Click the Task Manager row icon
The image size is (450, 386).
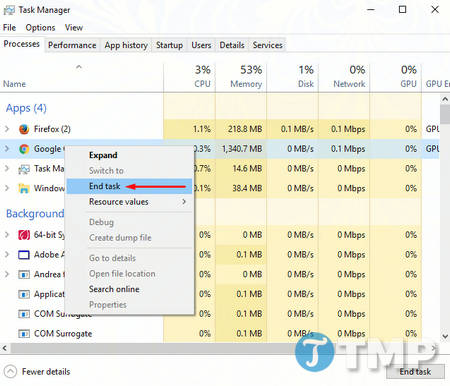pyautogui.click(x=24, y=169)
